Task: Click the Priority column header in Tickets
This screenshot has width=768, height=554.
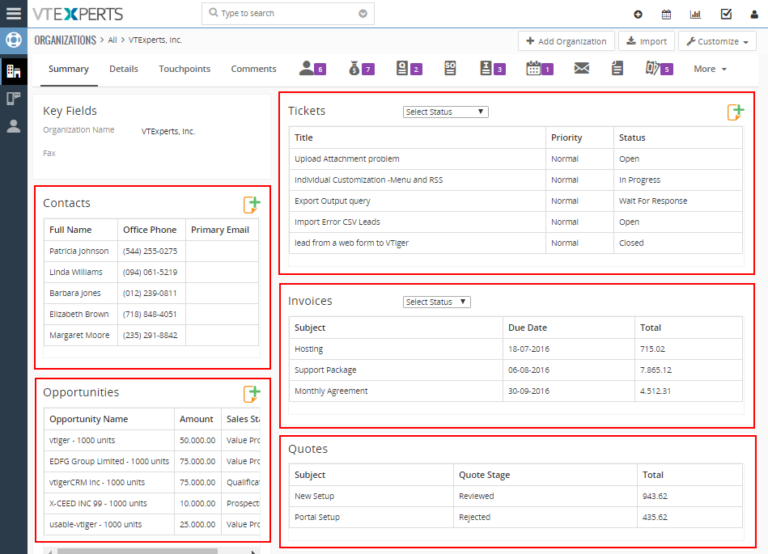Action: (x=566, y=138)
